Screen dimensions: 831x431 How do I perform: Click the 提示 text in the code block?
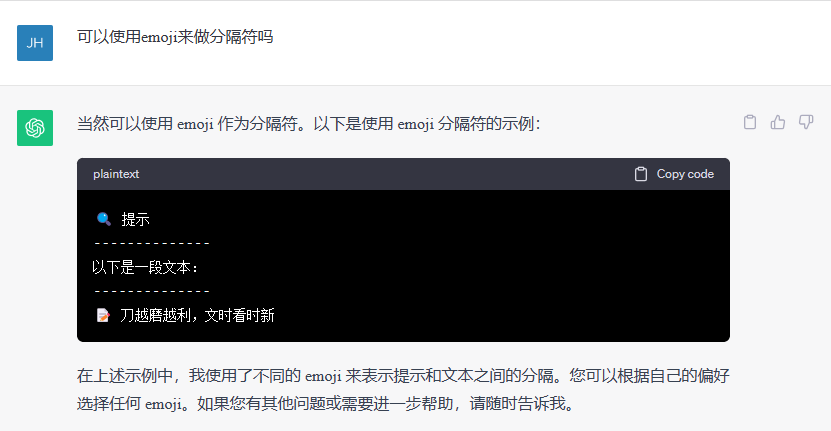tap(135, 219)
